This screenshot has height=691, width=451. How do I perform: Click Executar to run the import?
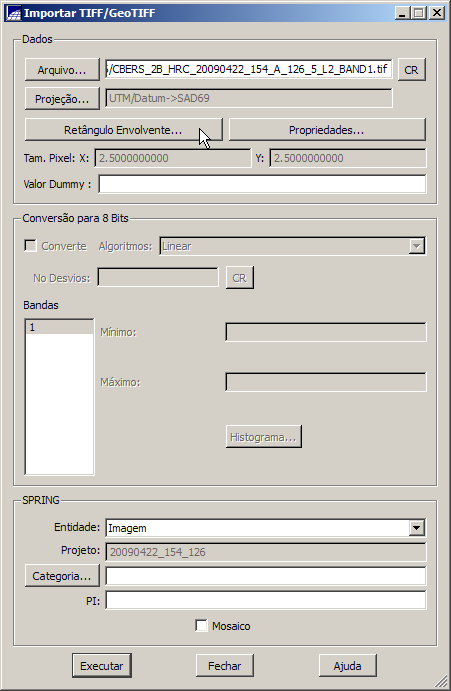tap(102, 665)
